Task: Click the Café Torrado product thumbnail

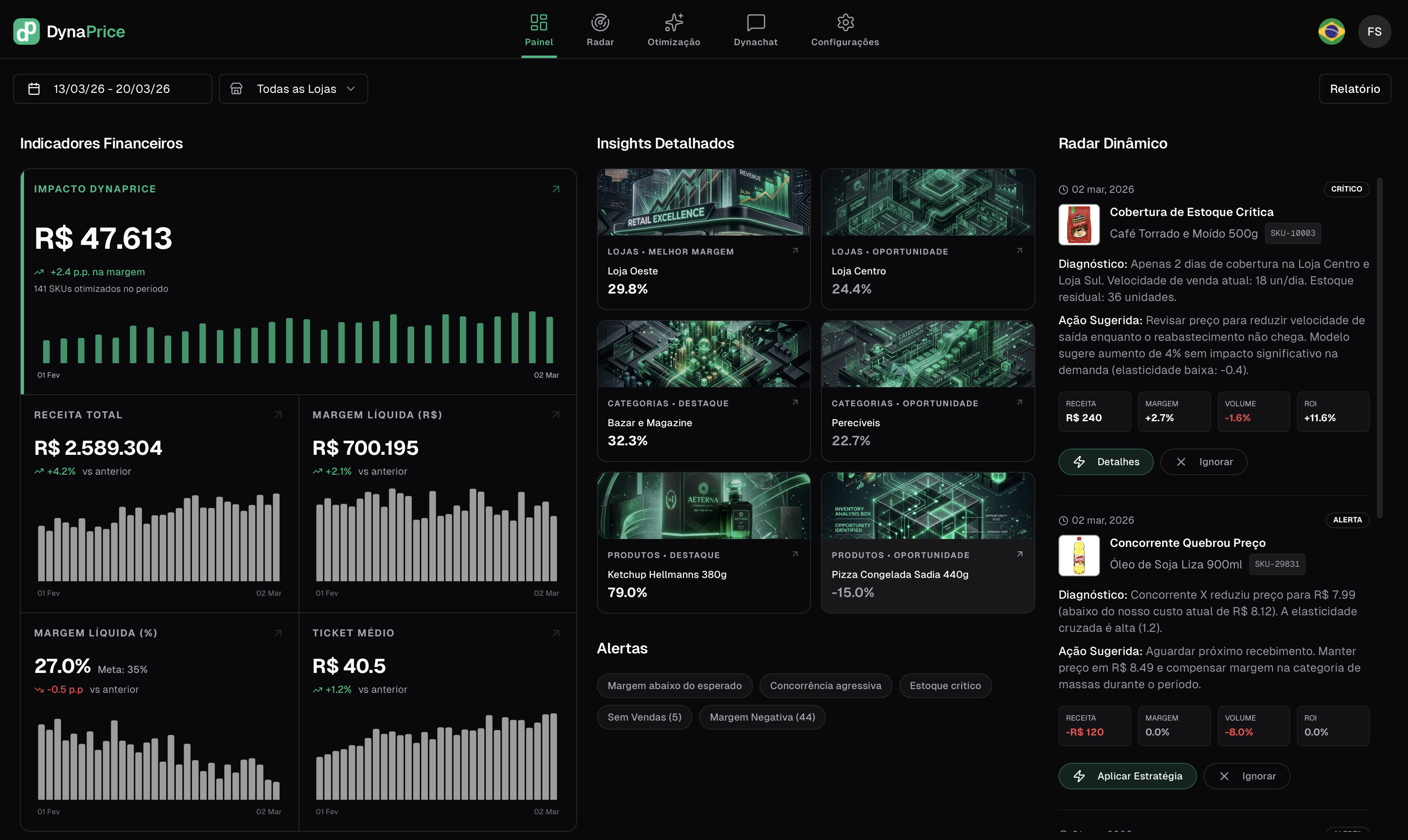Action: coord(1078,224)
